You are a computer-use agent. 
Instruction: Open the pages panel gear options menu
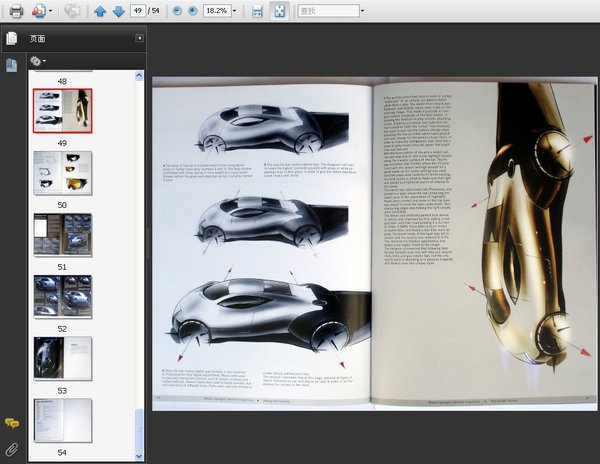(x=39, y=61)
